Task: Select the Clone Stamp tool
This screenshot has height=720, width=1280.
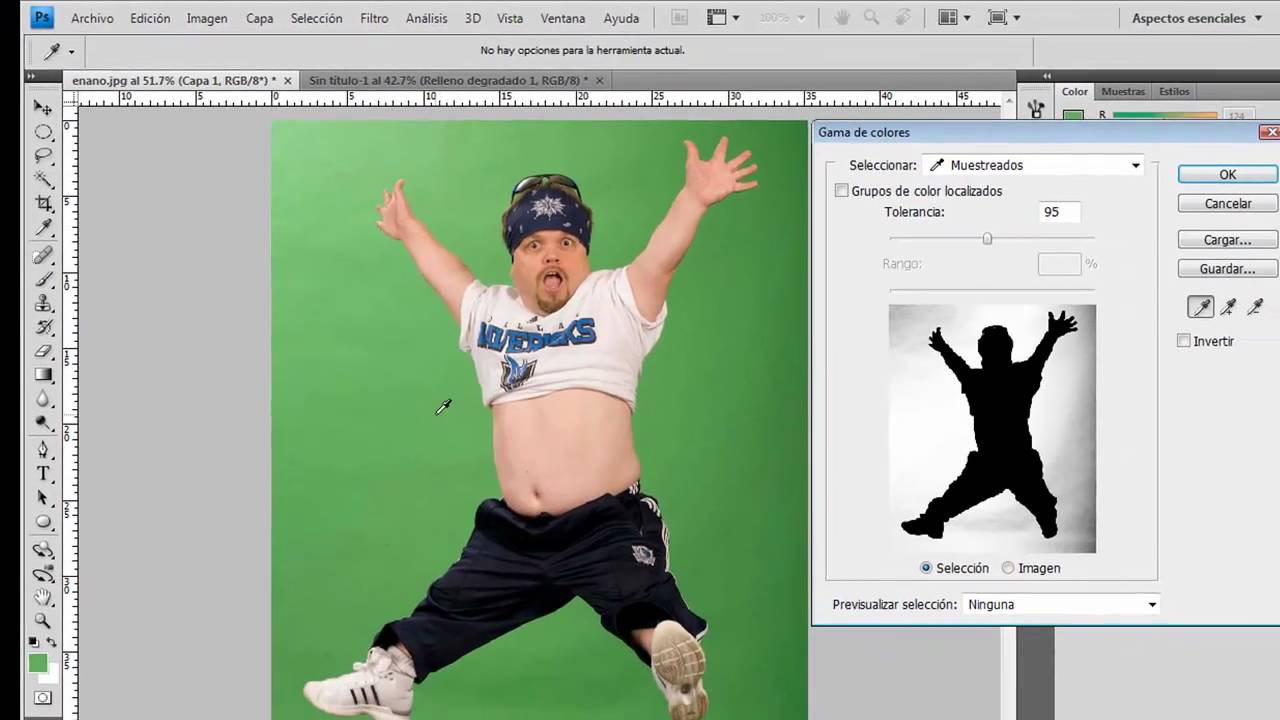Action: point(43,302)
